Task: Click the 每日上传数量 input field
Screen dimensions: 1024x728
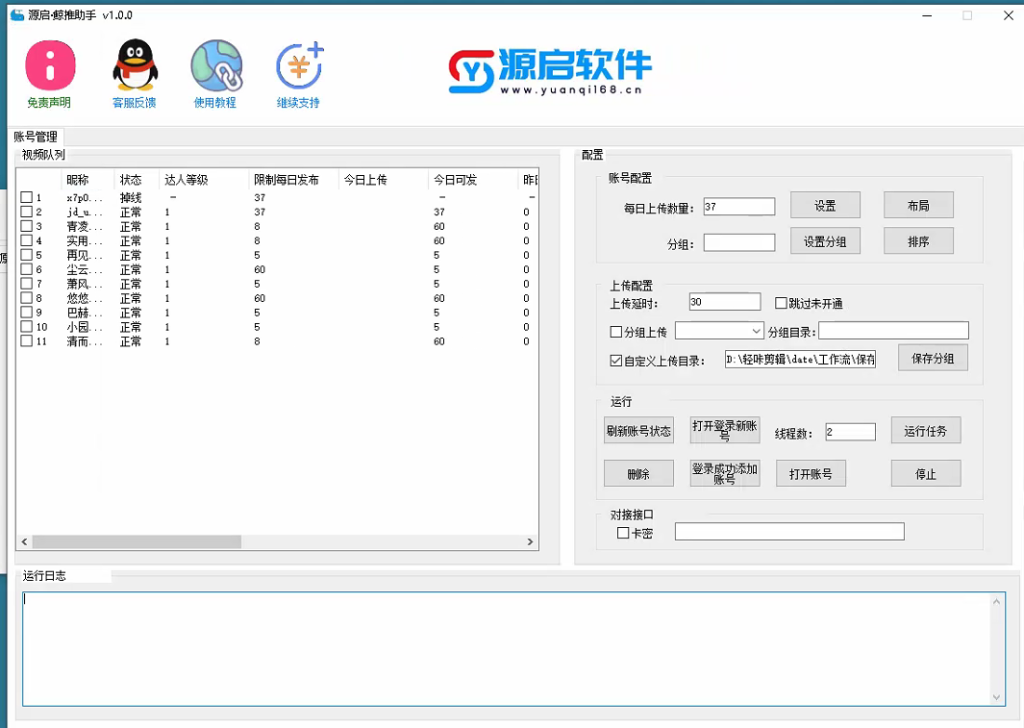Action: [x=739, y=207]
